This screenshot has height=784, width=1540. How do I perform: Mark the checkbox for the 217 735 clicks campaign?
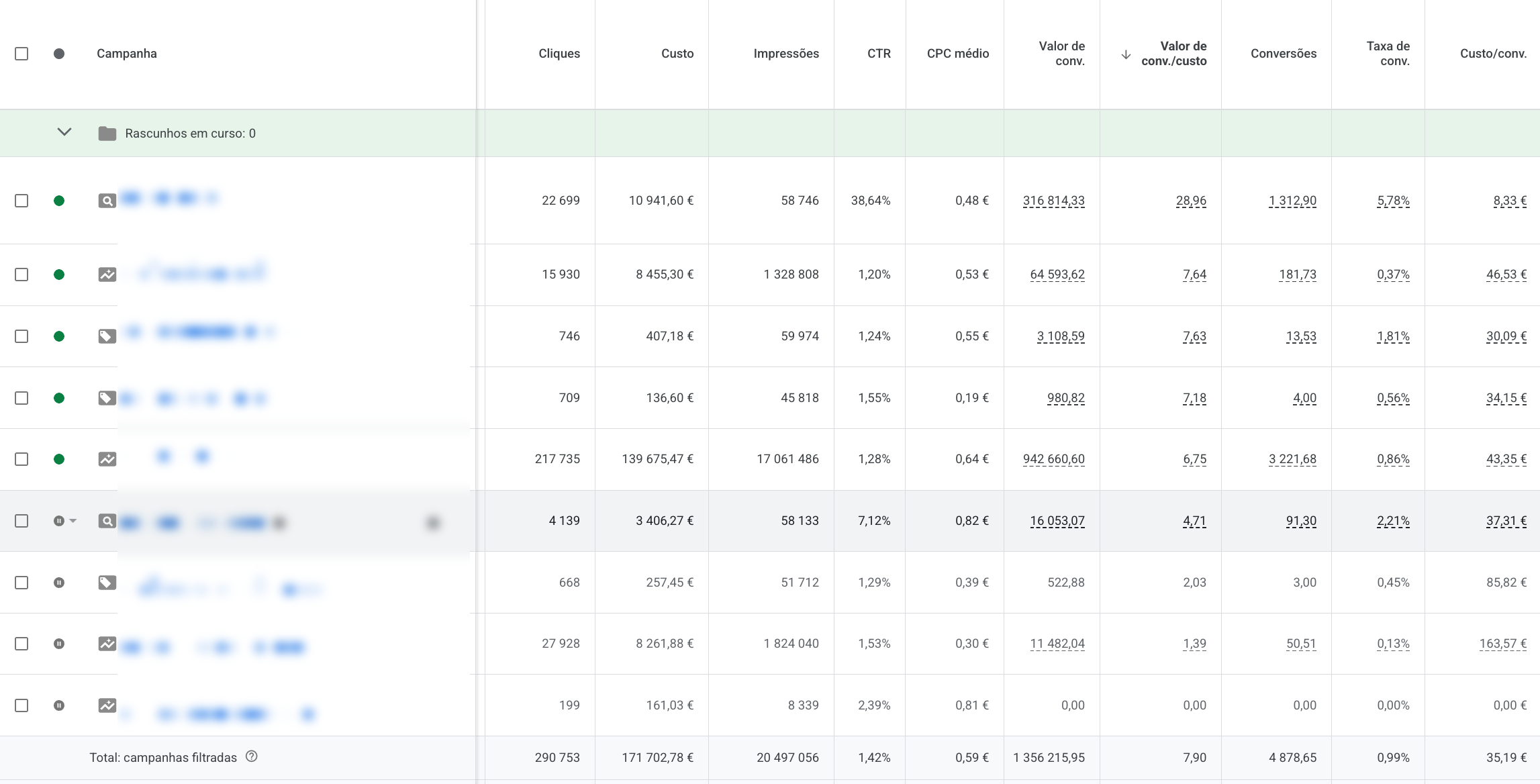[x=21, y=459]
